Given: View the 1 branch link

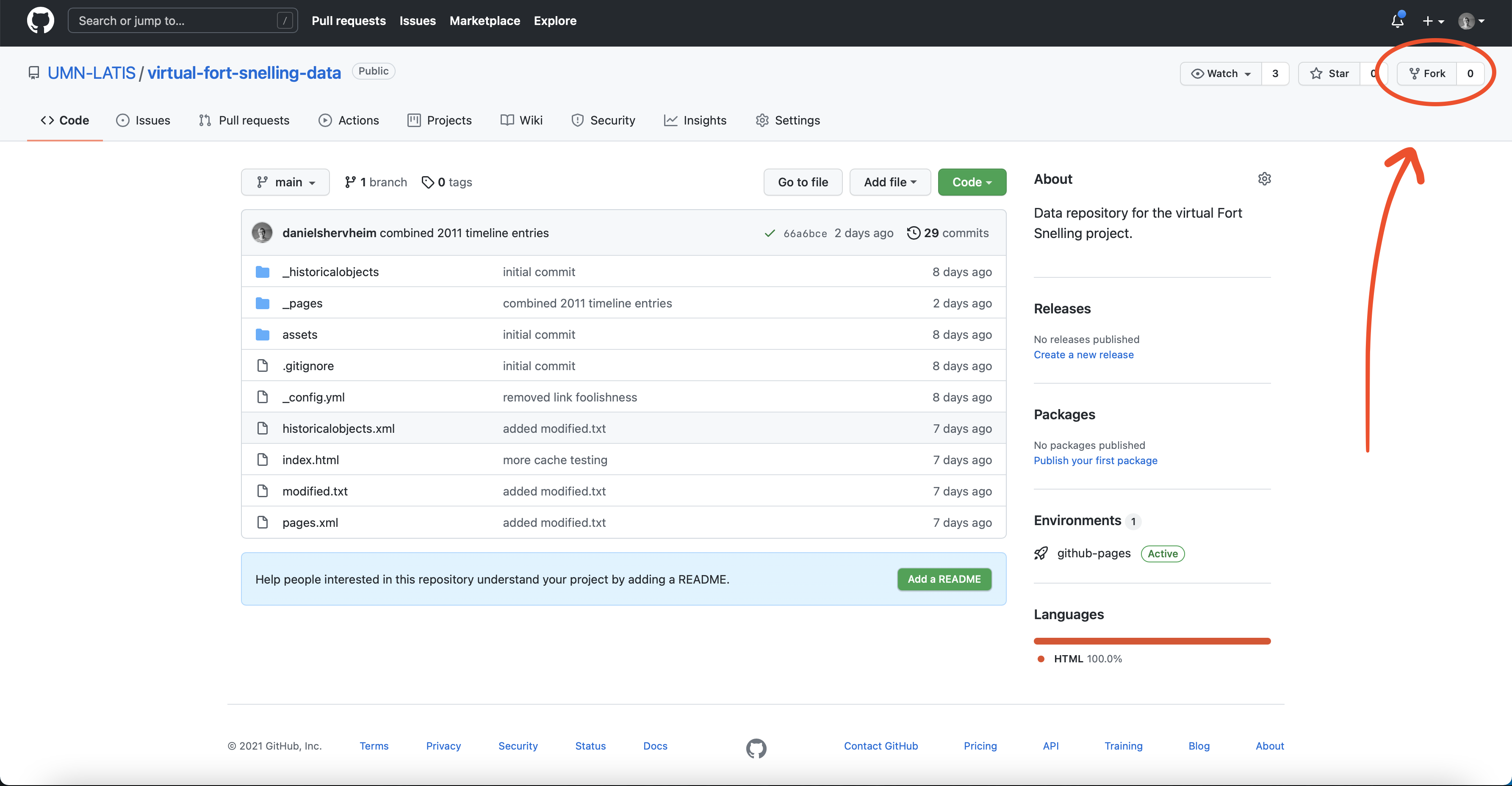Looking at the screenshot, I should (376, 182).
